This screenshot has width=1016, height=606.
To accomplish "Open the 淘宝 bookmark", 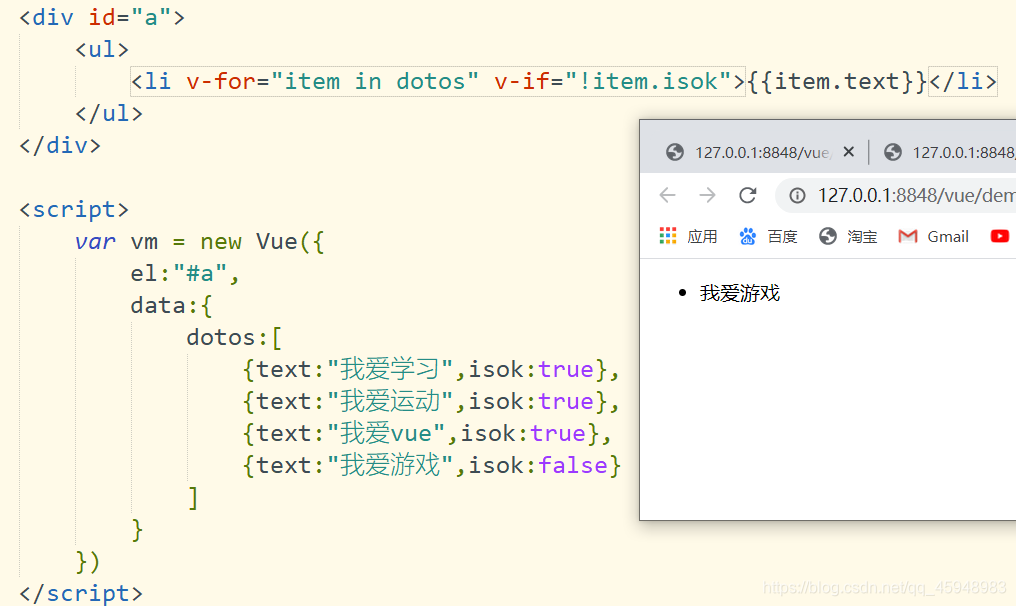I will [x=848, y=237].
